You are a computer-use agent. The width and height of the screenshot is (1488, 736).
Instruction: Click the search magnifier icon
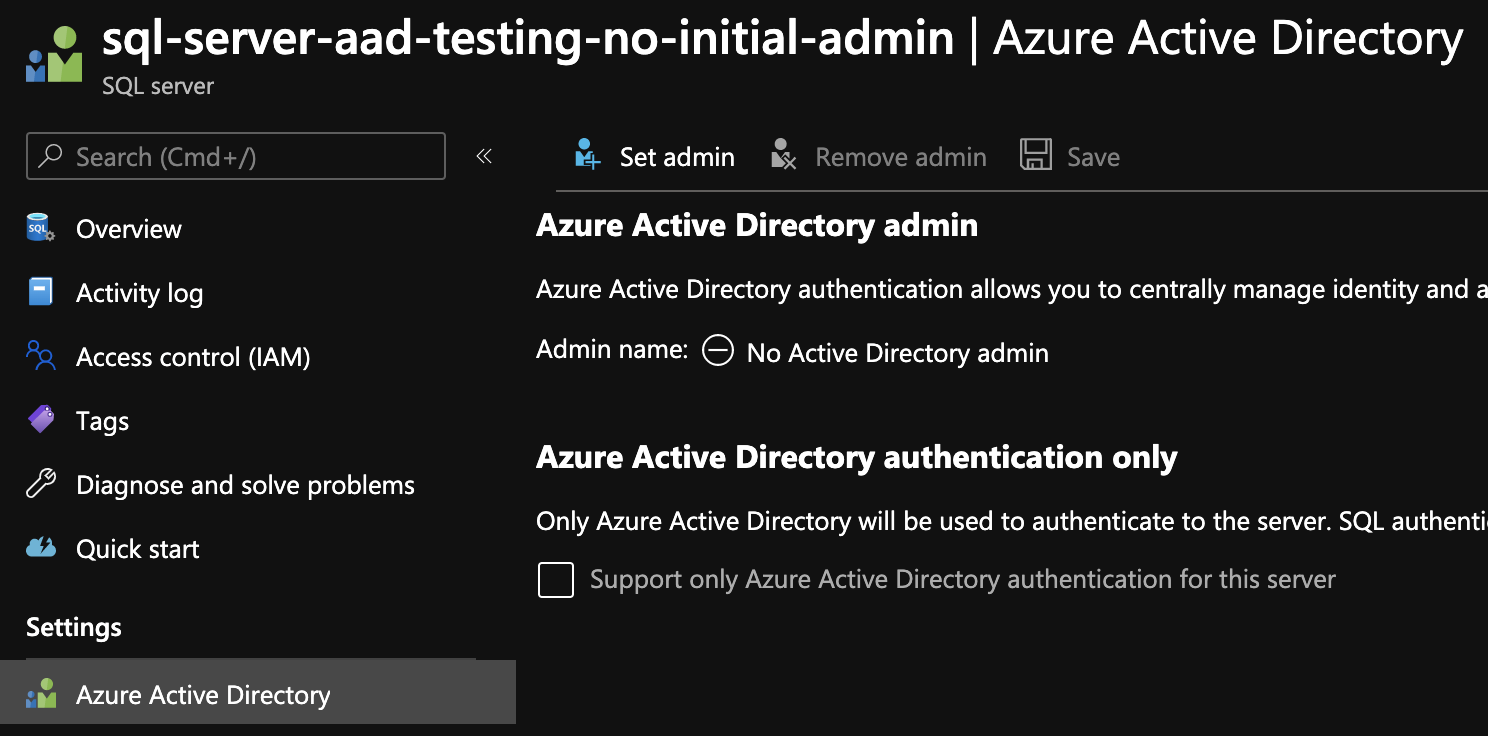tap(50, 156)
